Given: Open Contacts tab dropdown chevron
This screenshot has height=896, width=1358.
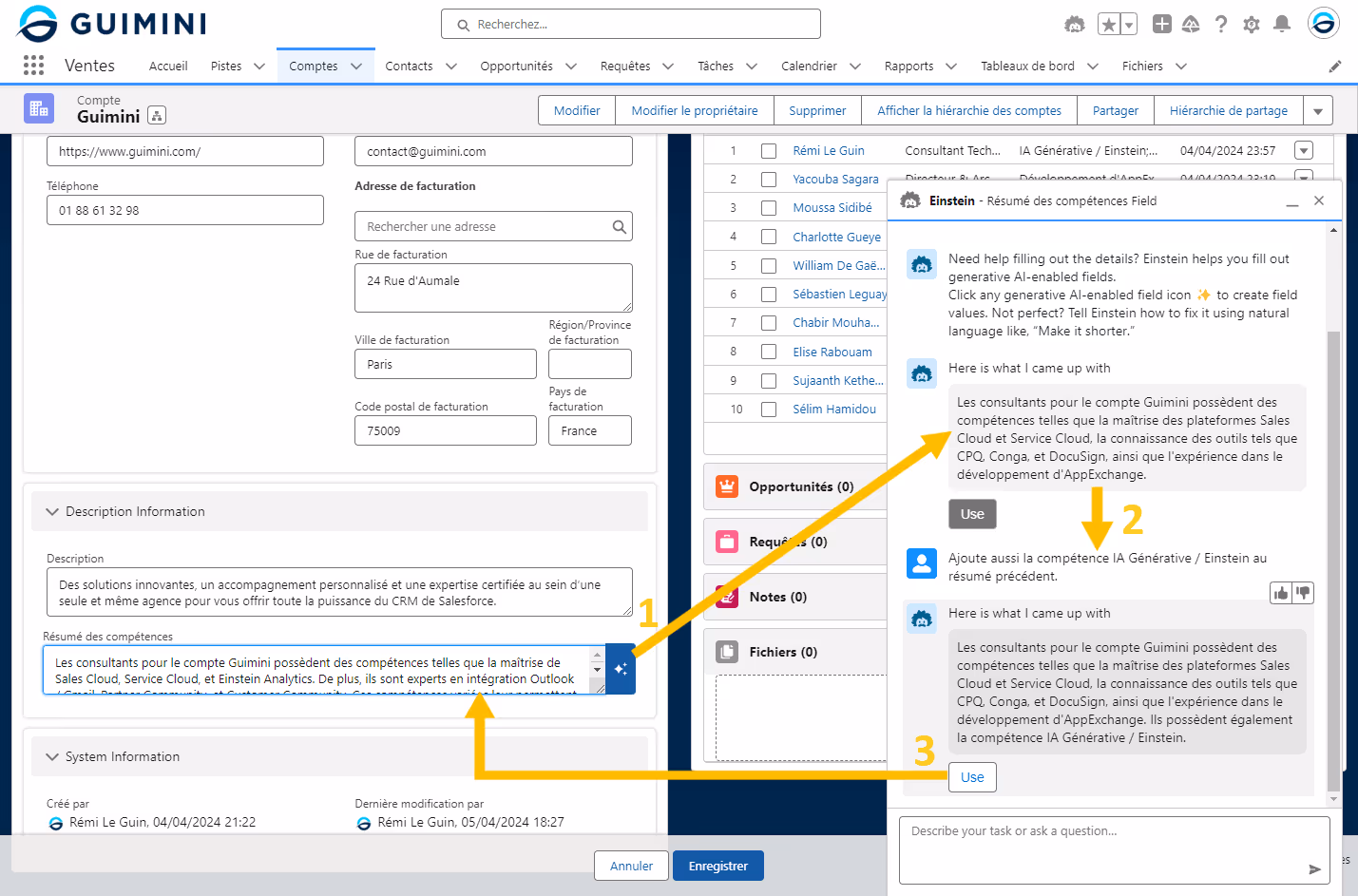Looking at the screenshot, I should coord(451,67).
